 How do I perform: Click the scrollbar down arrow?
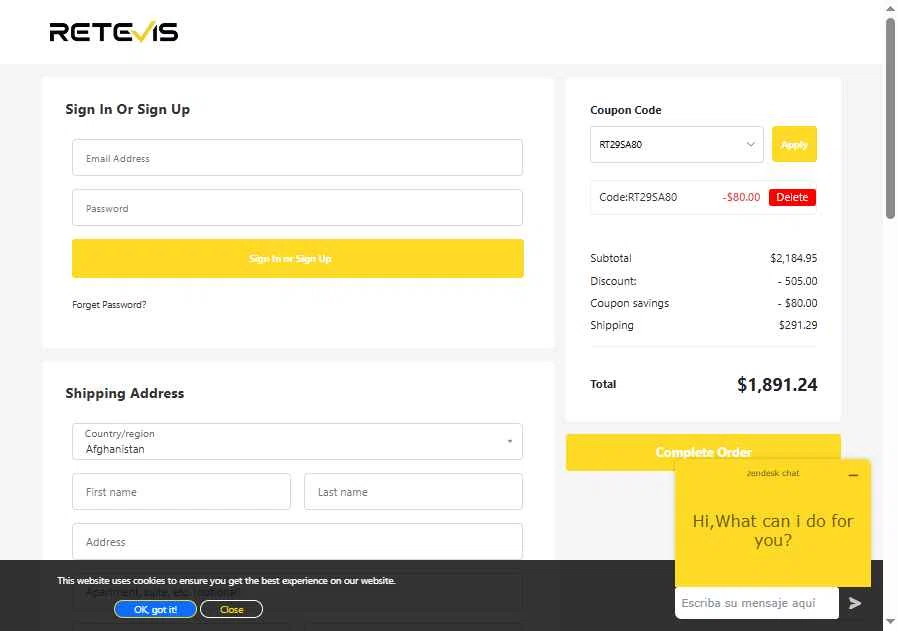click(890, 622)
